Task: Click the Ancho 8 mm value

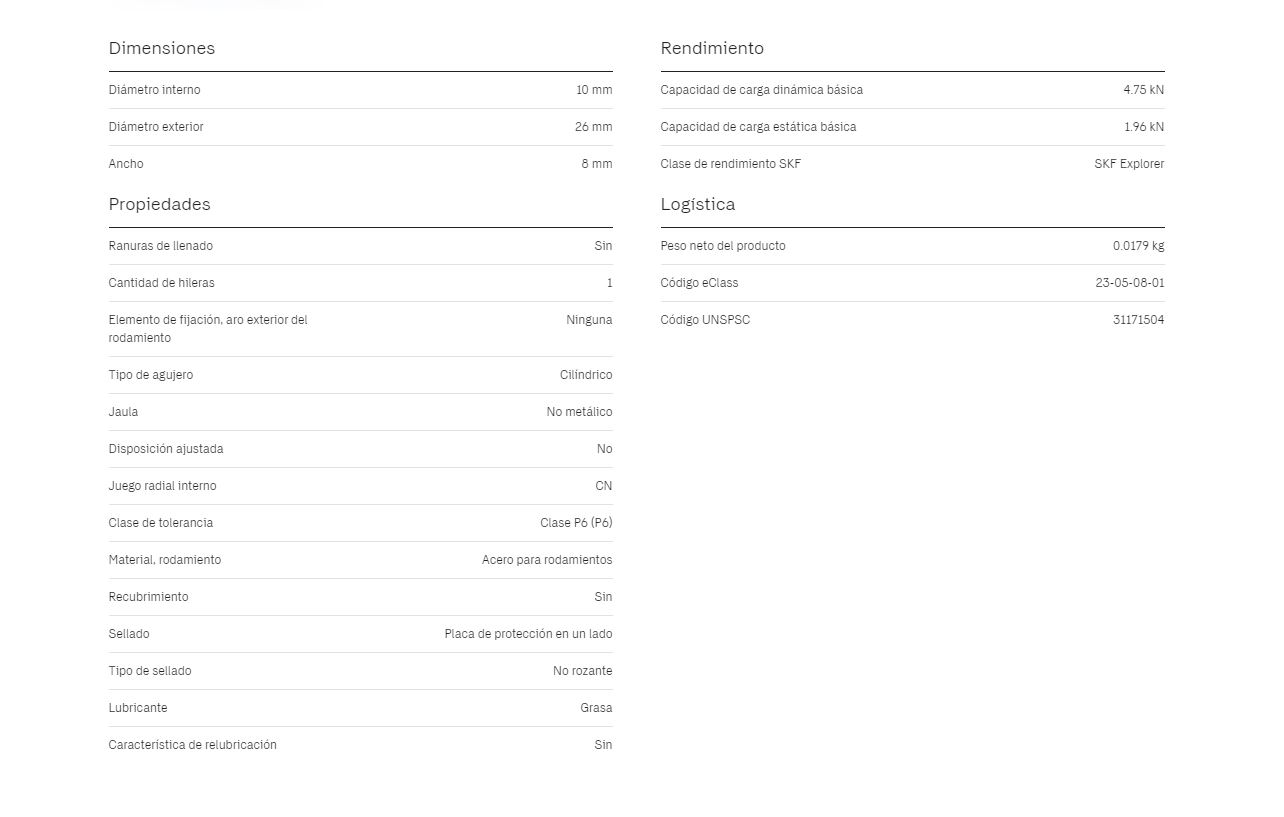Action: click(x=597, y=164)
